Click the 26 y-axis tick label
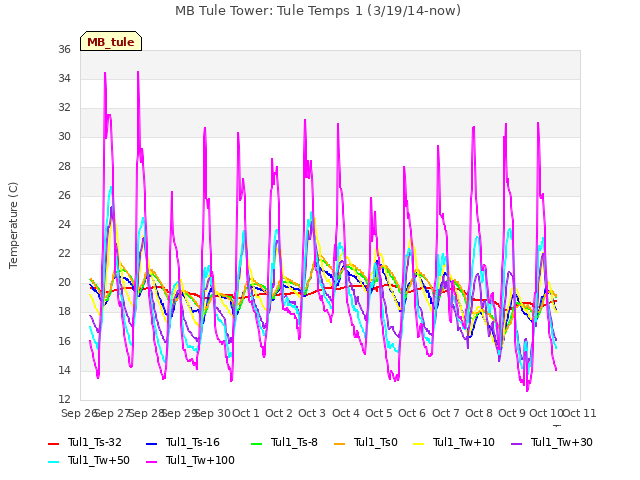Image resolution: width=640 pixels, height=480 pixels. coord(64,196)
